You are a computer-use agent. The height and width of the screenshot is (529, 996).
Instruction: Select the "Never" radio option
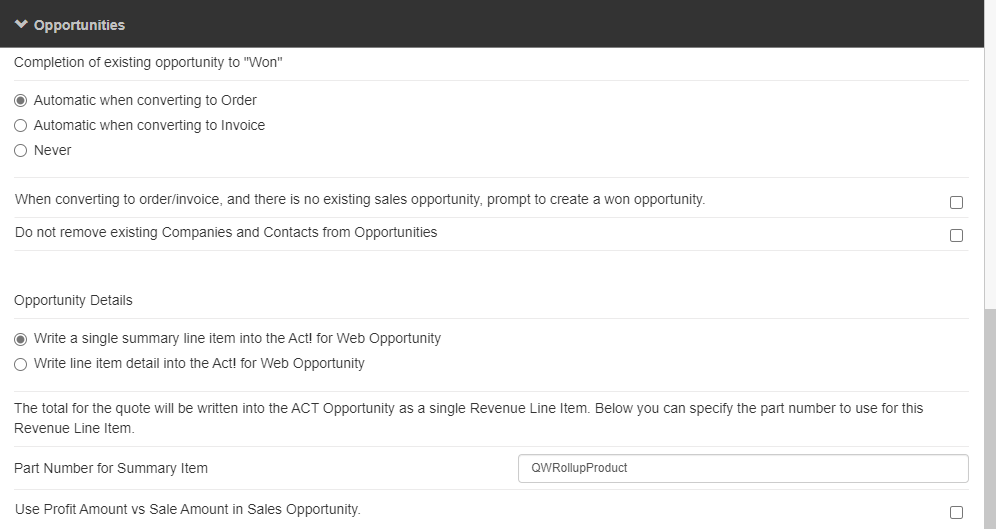click(21, 151)
